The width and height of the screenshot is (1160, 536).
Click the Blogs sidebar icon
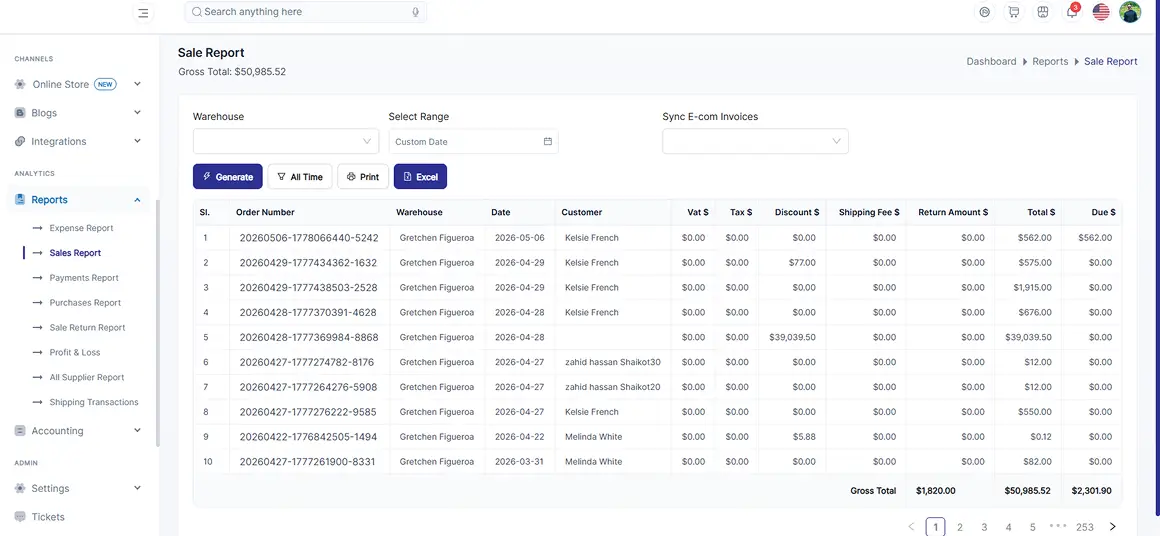click(20, 113)
